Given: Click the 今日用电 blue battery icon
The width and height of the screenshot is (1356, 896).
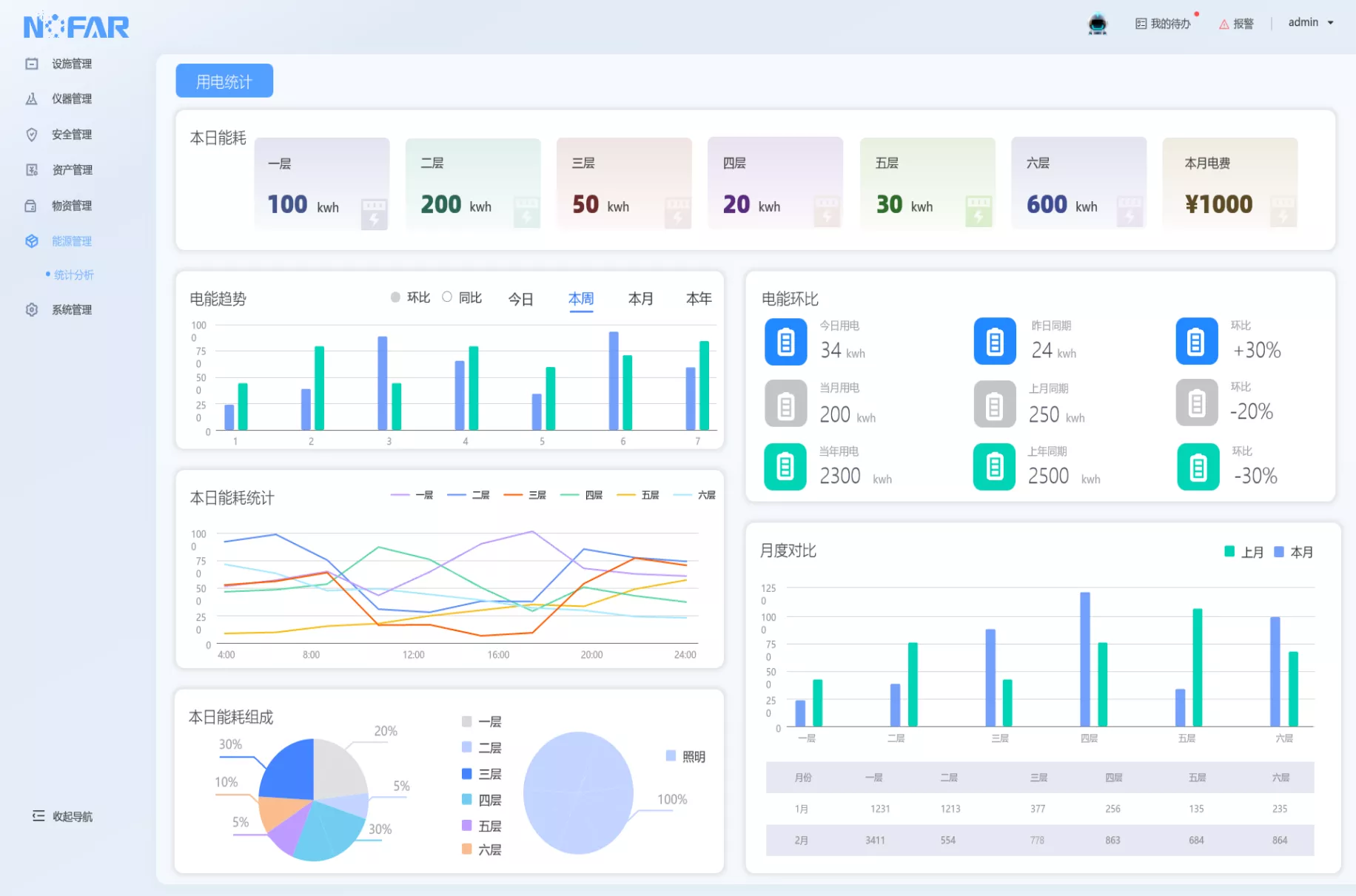Looking at the screenshot, I should point(785,341).
